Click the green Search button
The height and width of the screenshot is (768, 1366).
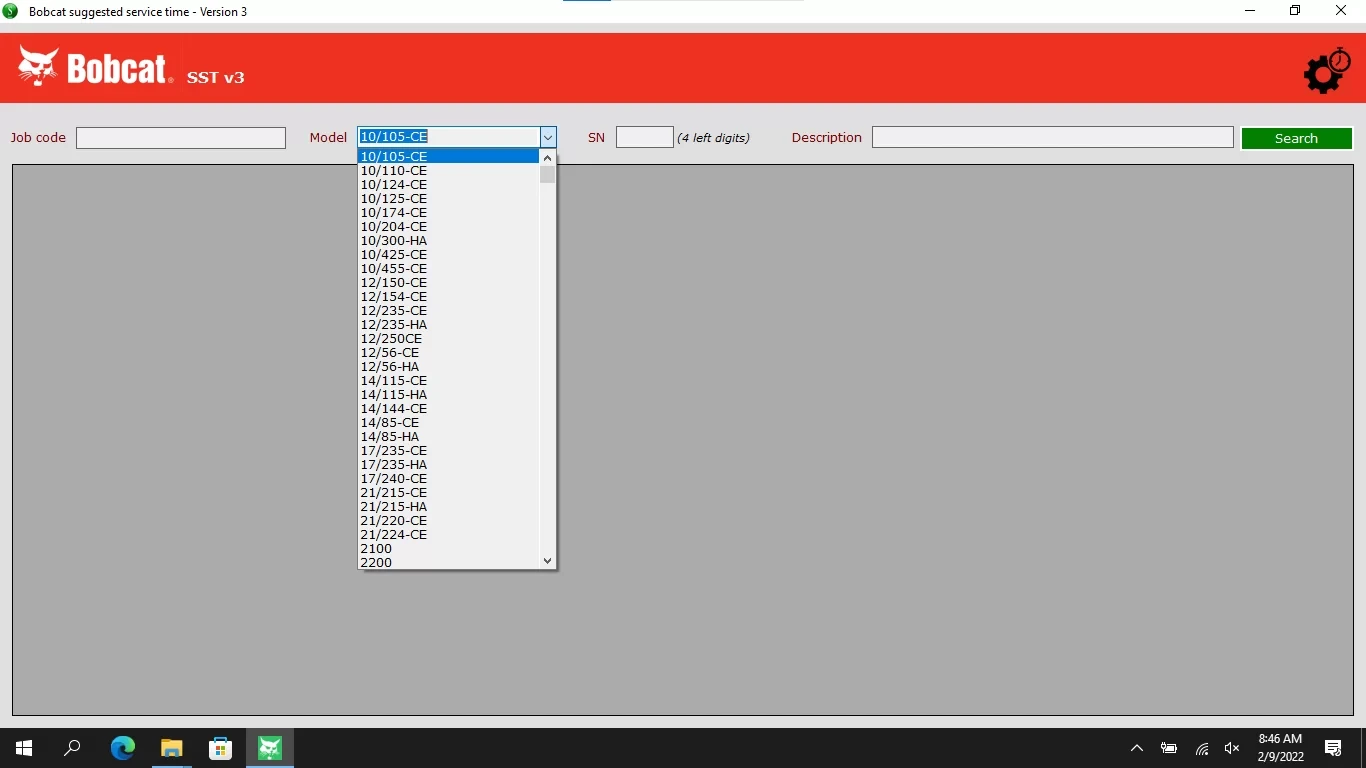coord(1296,139)
